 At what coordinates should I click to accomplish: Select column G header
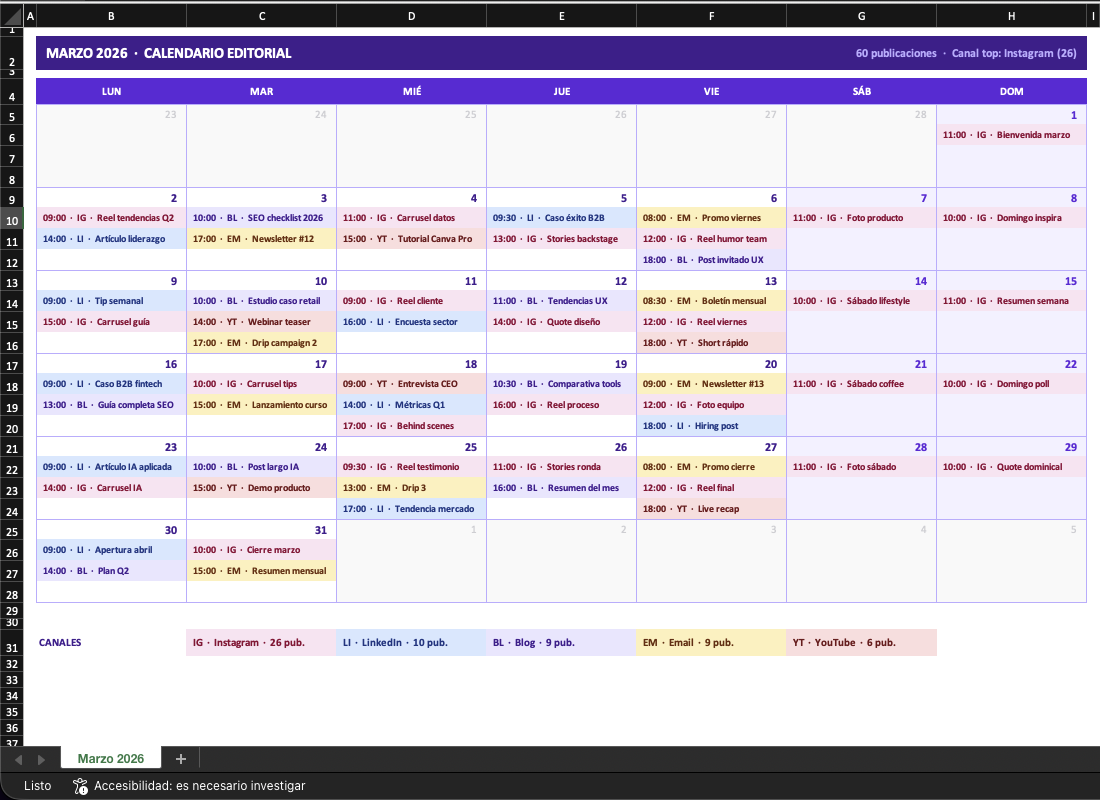click(861, 15)
